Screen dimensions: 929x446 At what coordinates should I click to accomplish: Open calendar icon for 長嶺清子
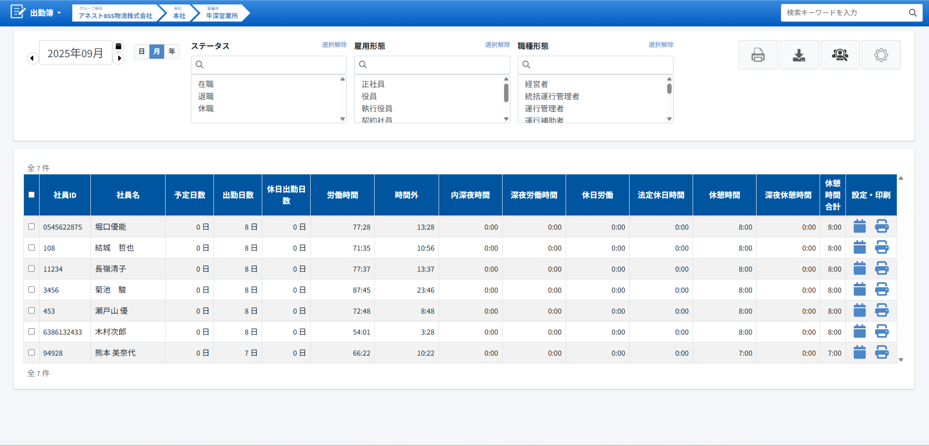(x=860, y=268)
